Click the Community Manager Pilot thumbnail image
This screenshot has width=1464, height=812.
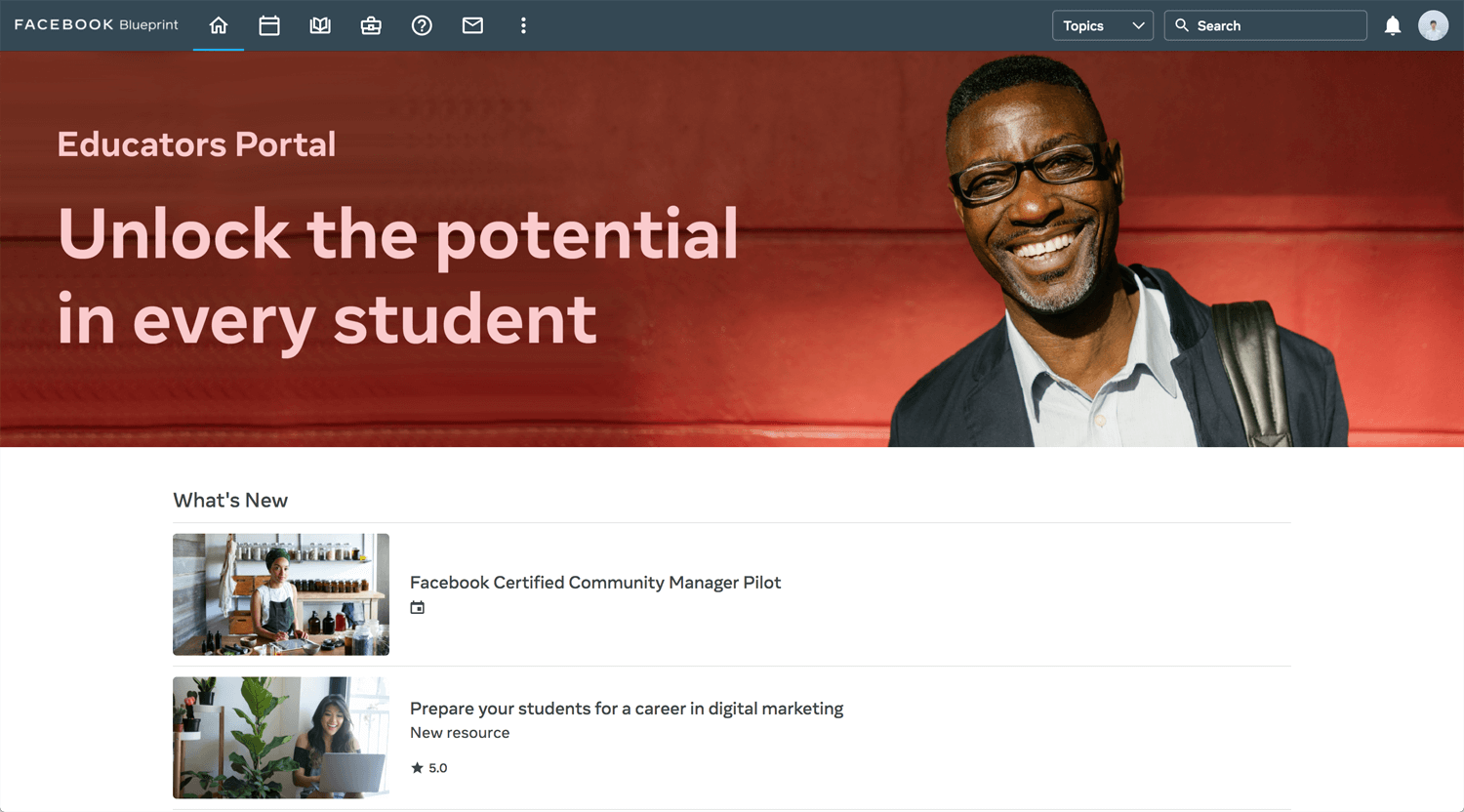coord(281,594)
